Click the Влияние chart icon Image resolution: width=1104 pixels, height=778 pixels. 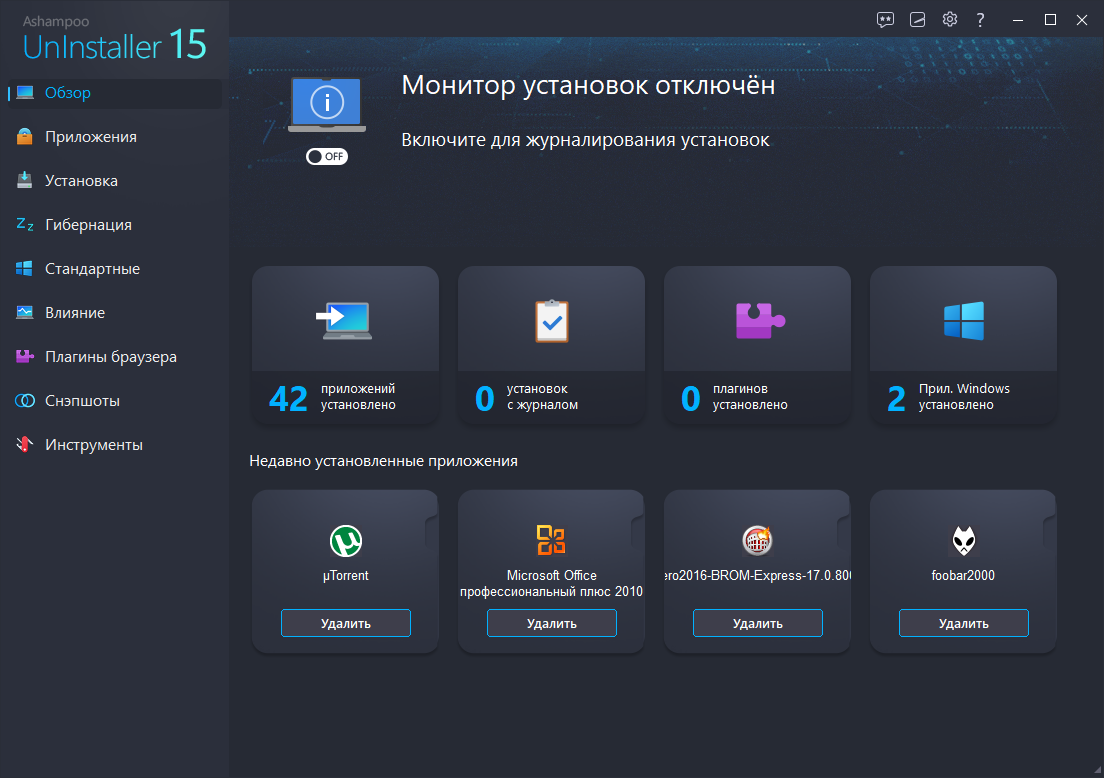pyautogui.click(x=25, y=312)
